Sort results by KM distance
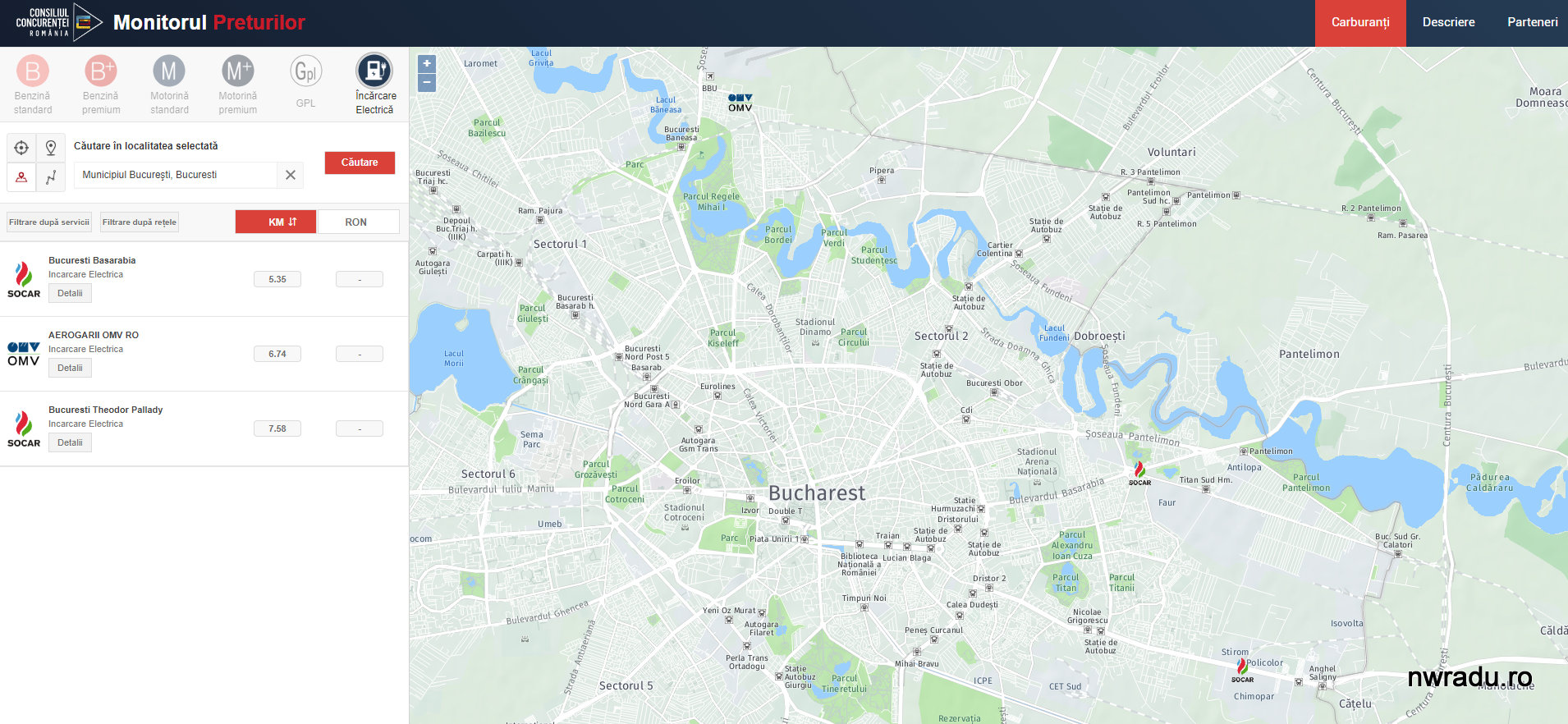 pyautogui.click(x=276, y=222)
